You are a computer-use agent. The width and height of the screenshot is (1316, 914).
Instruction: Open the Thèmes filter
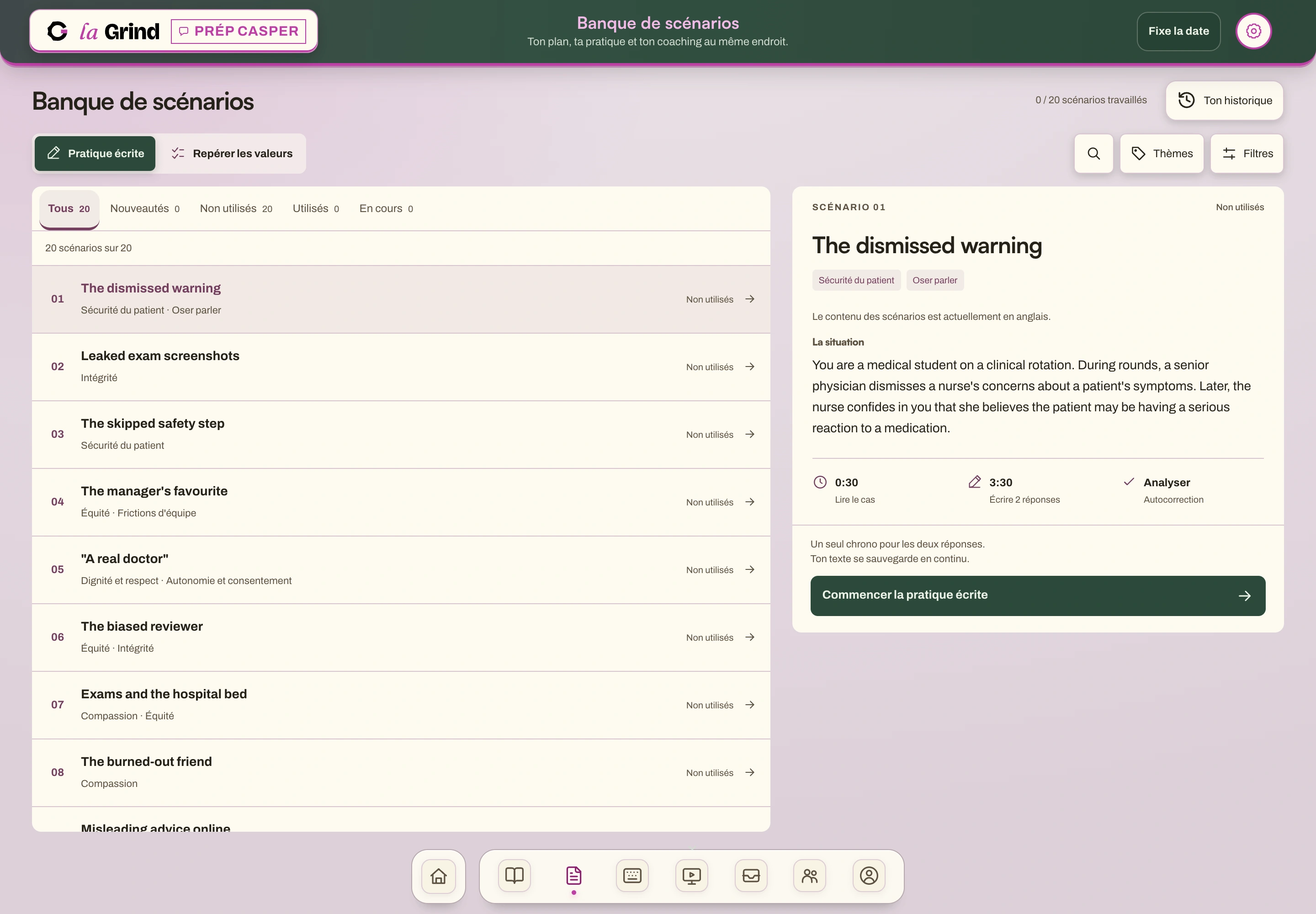1162,154
